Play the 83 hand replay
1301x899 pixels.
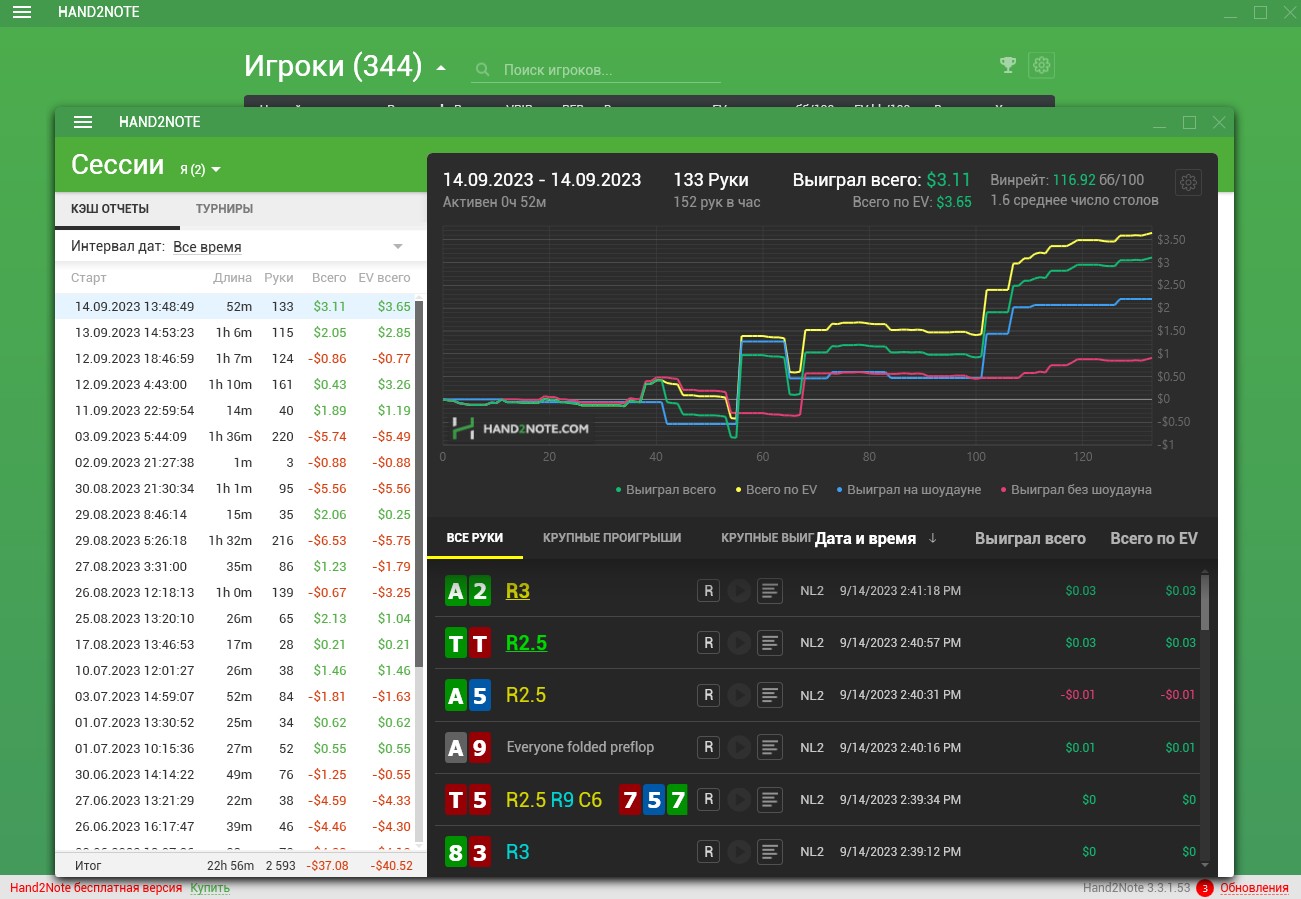[x=739, y=851]
